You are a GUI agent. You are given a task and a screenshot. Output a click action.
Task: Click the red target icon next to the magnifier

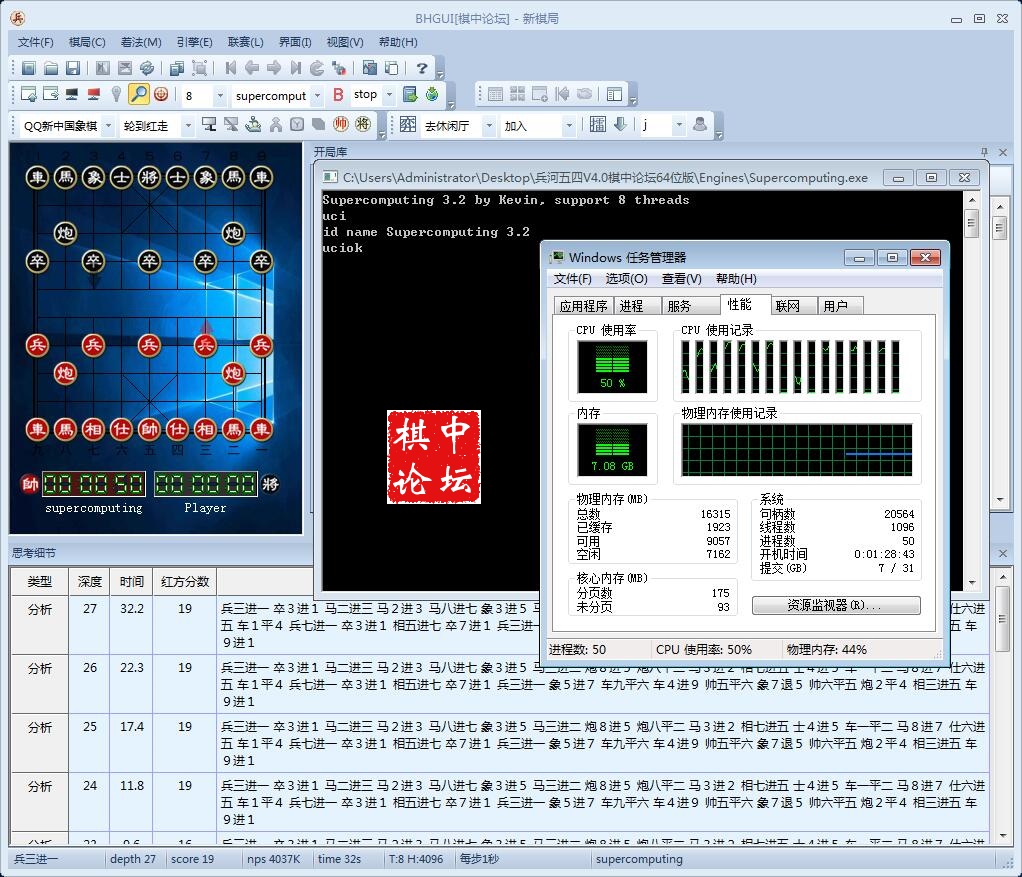pyautogui.click(x=161, y=94)
